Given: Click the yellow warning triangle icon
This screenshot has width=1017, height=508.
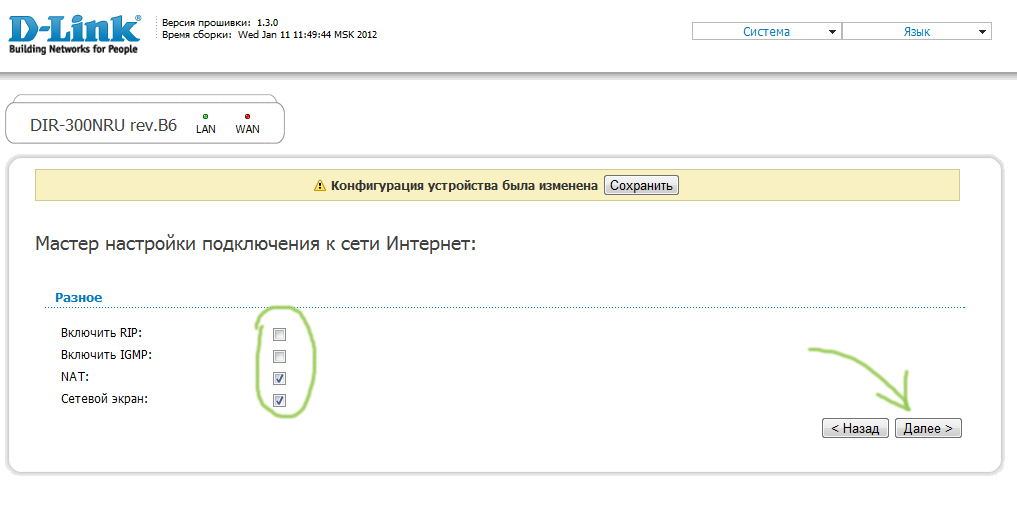Looking at the screenshot, I should (x=320, y=186).
